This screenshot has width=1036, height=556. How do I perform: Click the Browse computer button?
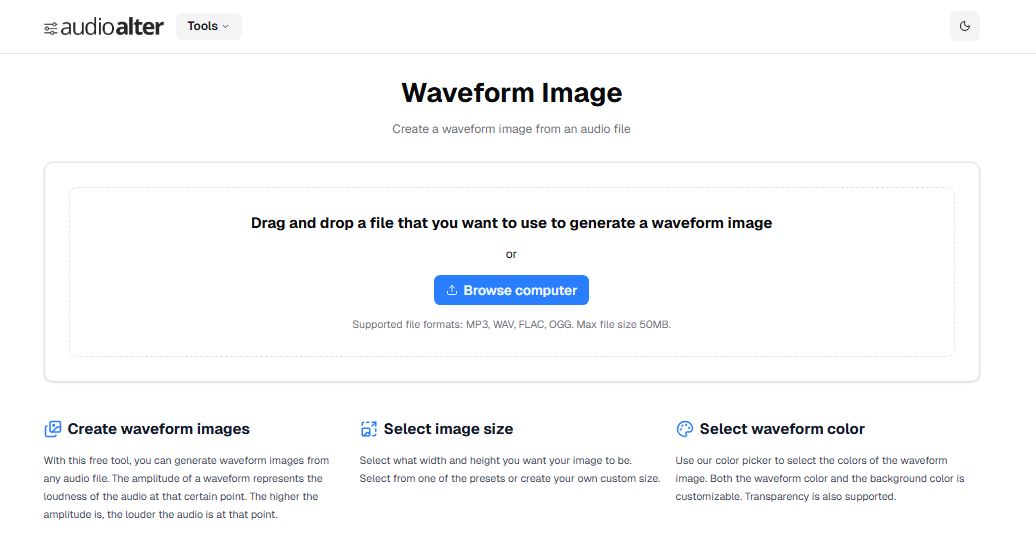click(x=511, y=290)
